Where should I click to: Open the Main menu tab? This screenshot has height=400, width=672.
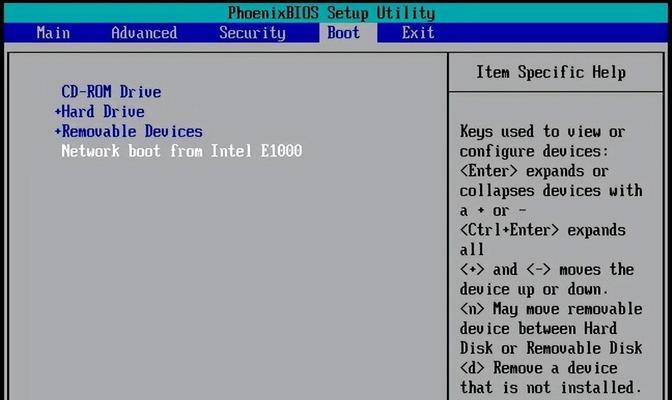(x=53, y=33)
